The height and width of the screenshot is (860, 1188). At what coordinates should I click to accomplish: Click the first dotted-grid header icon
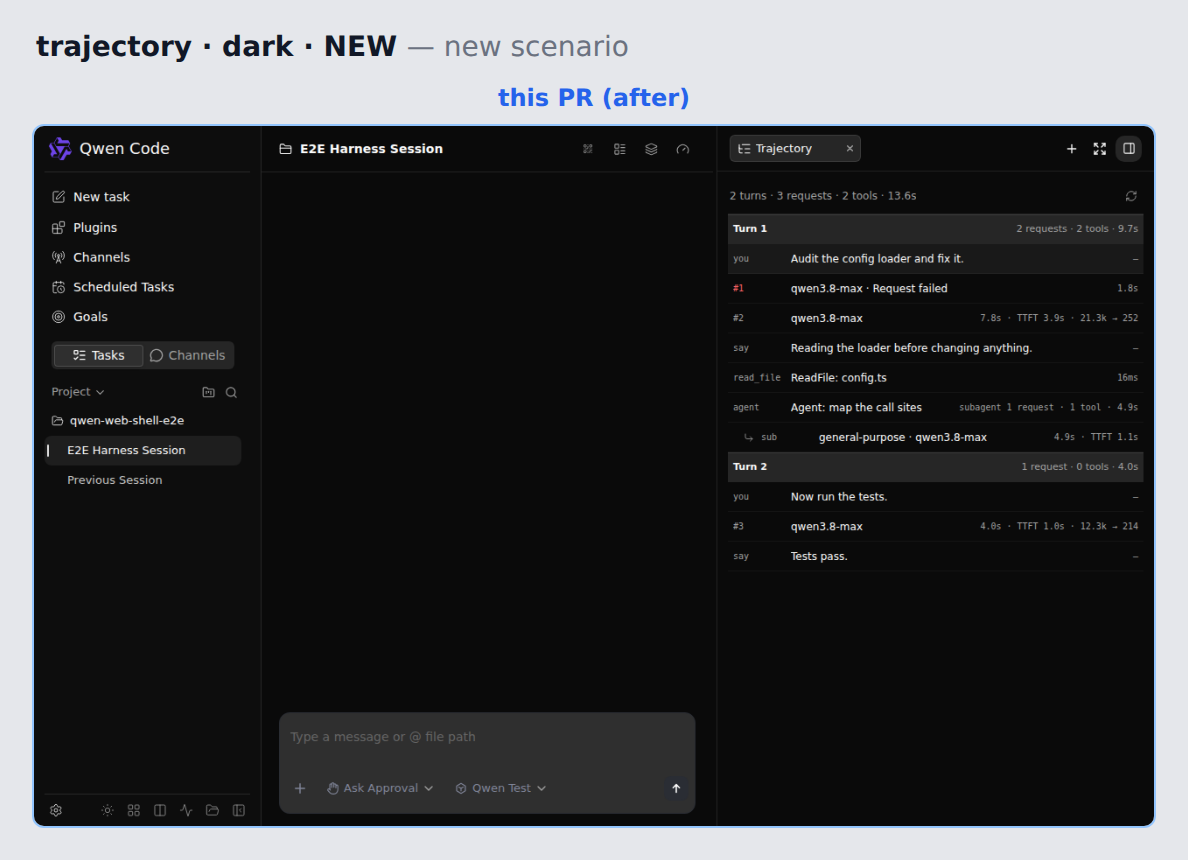coord(588,149)
